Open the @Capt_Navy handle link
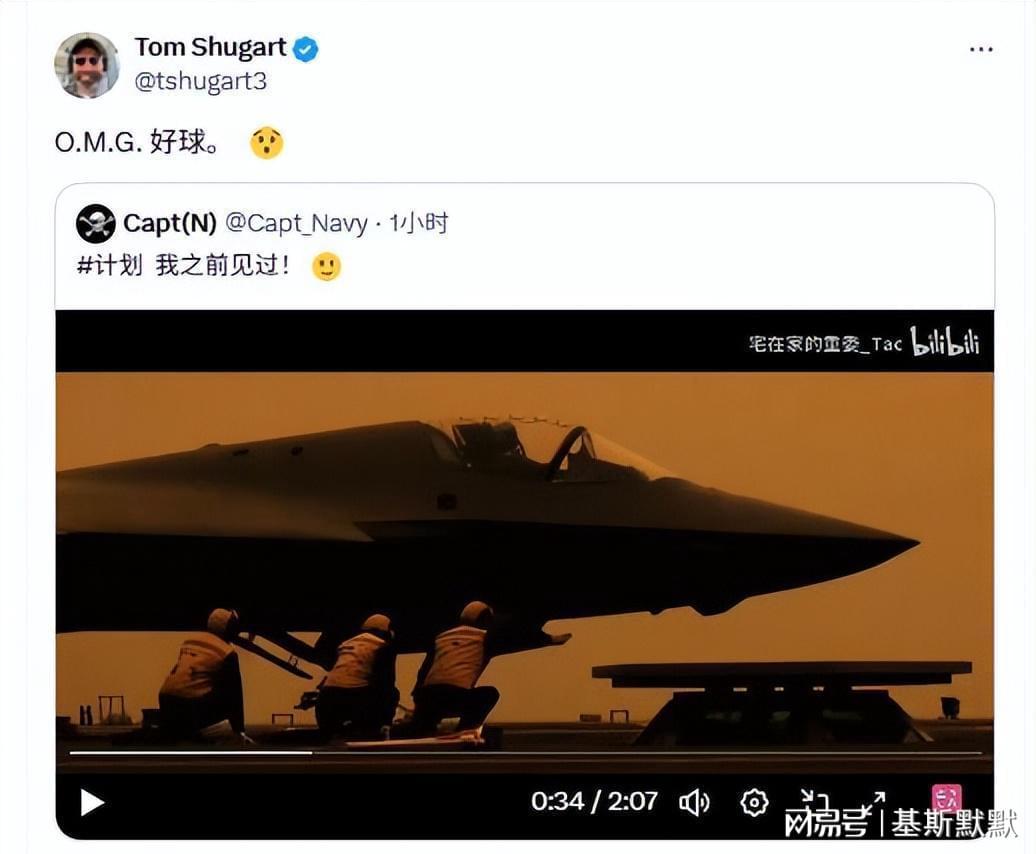The image size is (1036, 854). (296, 223)
